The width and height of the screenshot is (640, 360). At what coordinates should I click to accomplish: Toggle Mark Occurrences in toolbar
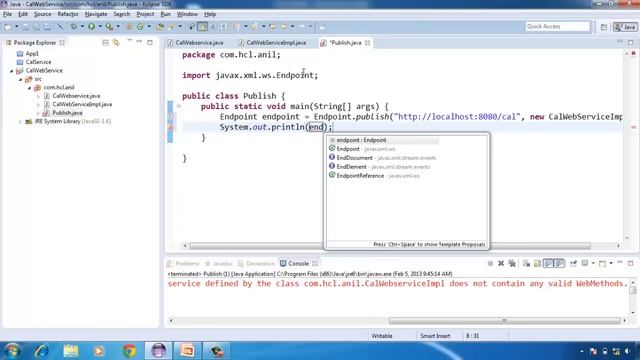(x=202, y=27)
